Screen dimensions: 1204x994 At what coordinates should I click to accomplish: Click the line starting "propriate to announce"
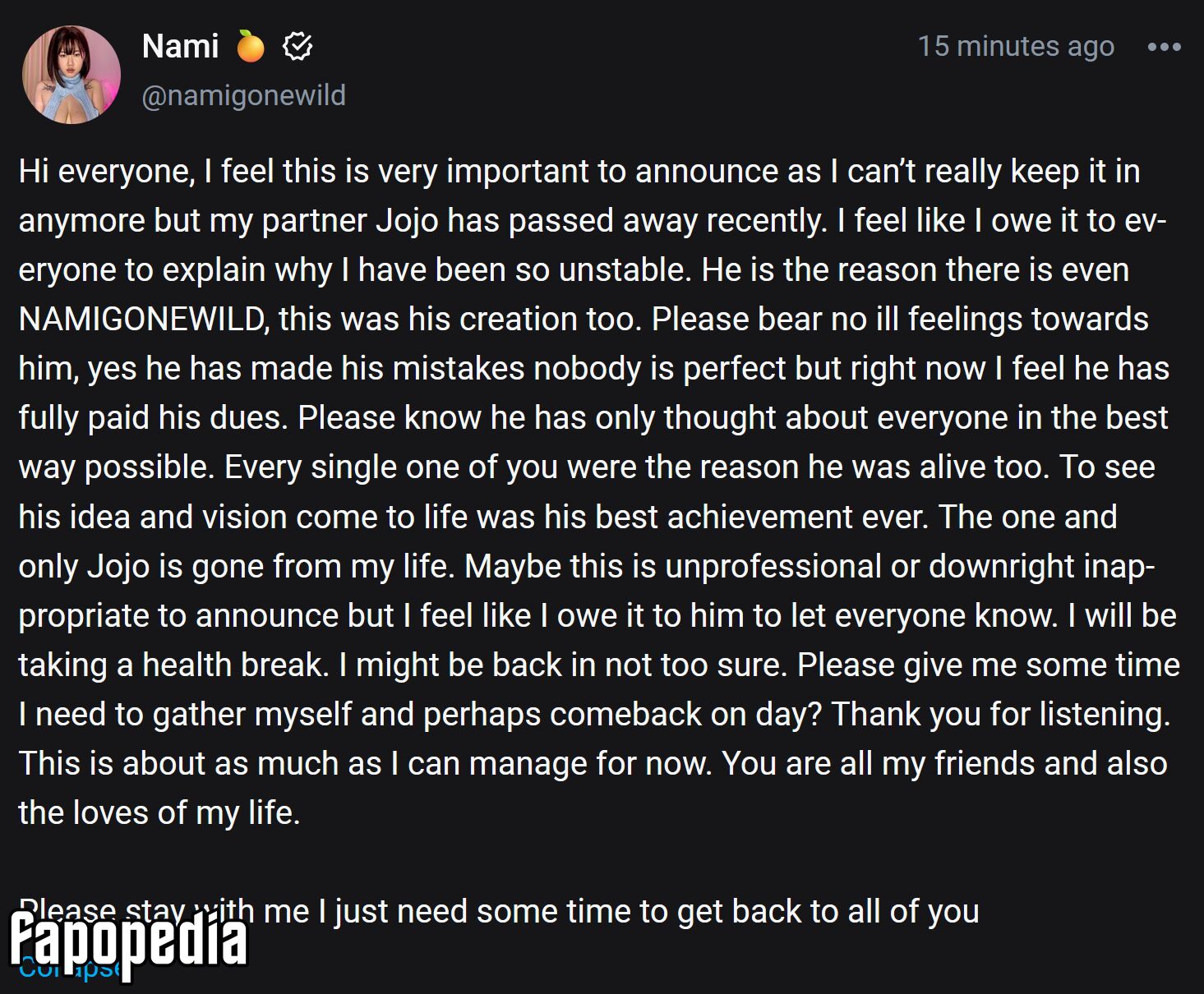(597, 615)
